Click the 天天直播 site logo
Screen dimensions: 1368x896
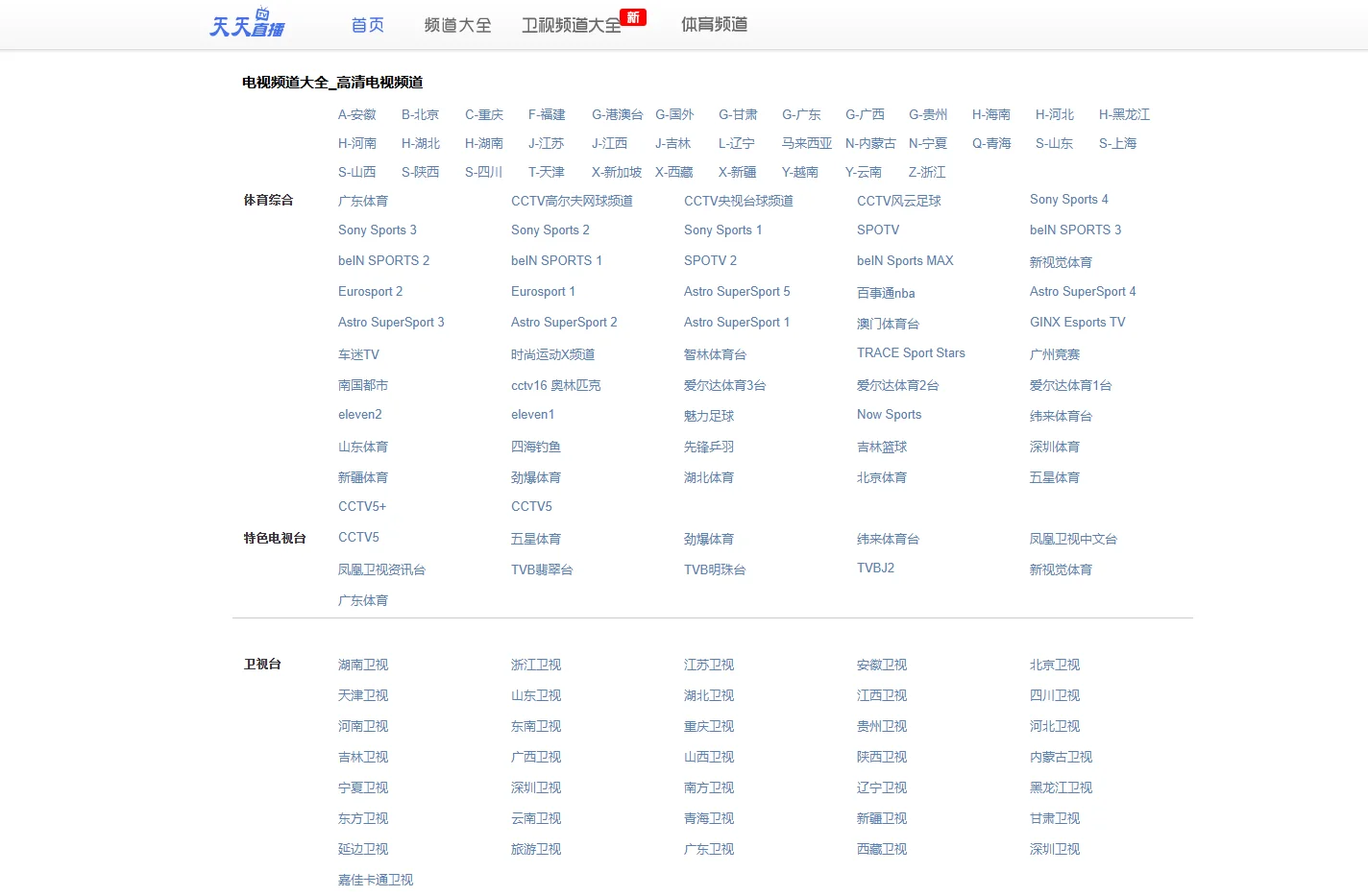pyautogui.click(x=247, y=23)
